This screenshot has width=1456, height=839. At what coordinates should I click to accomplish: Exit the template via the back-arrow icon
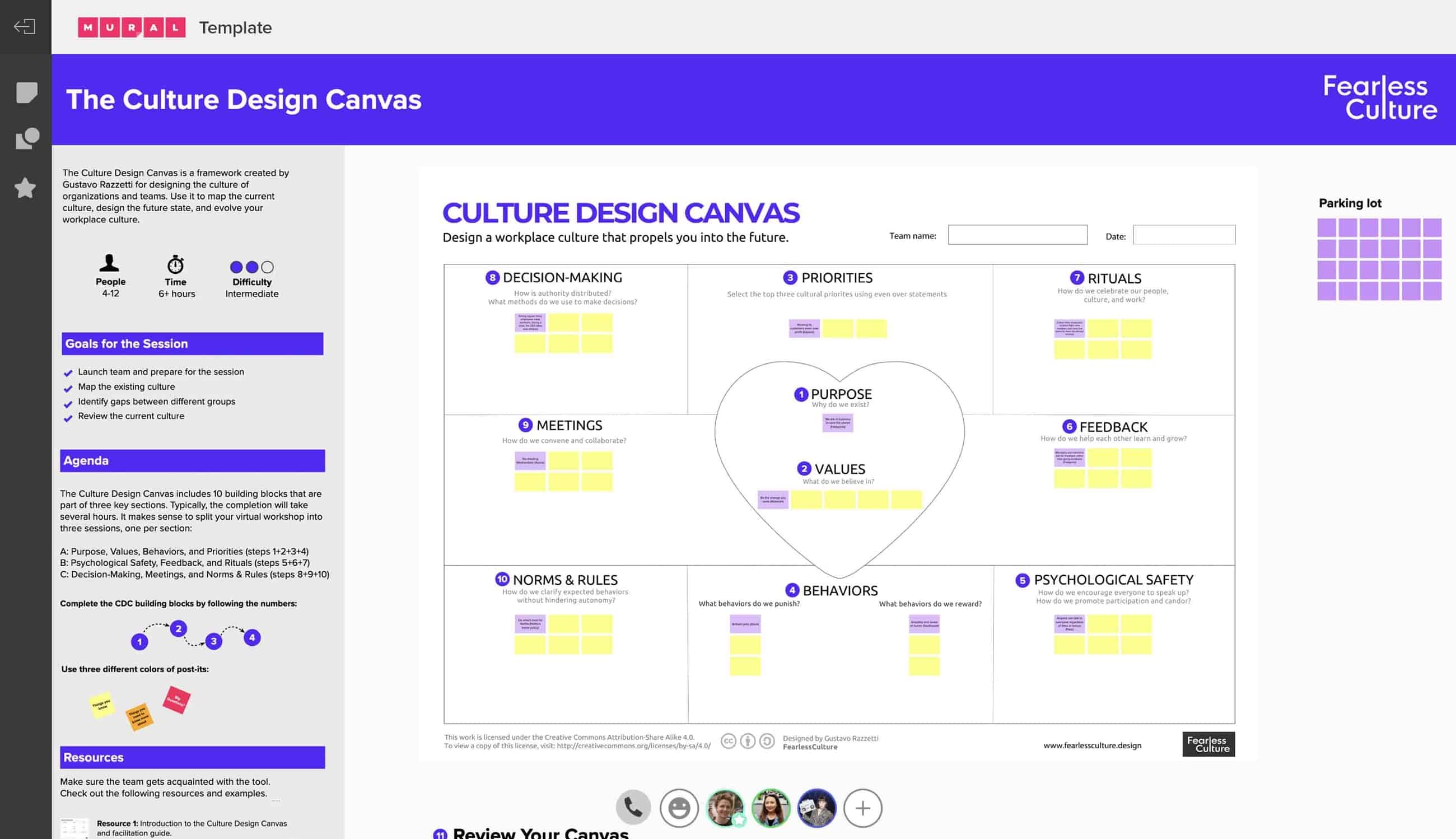point(25,26)
